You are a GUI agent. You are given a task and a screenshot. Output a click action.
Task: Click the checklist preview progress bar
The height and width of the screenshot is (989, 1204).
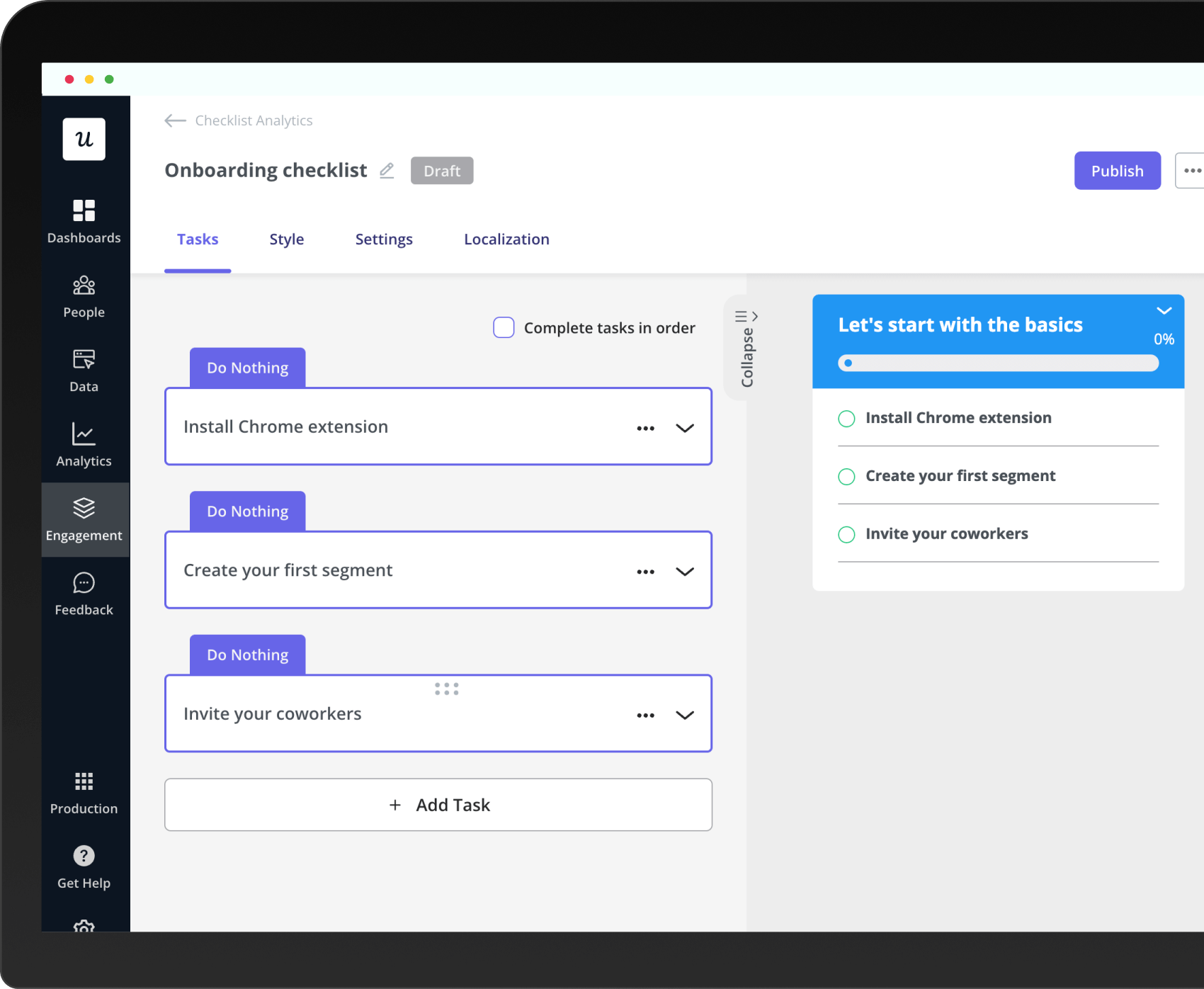998,363
